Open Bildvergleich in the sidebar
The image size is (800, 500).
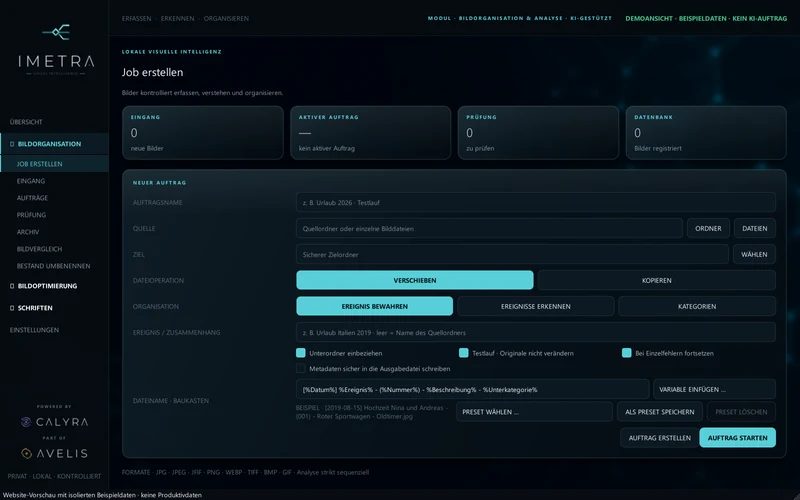[39, 249]
